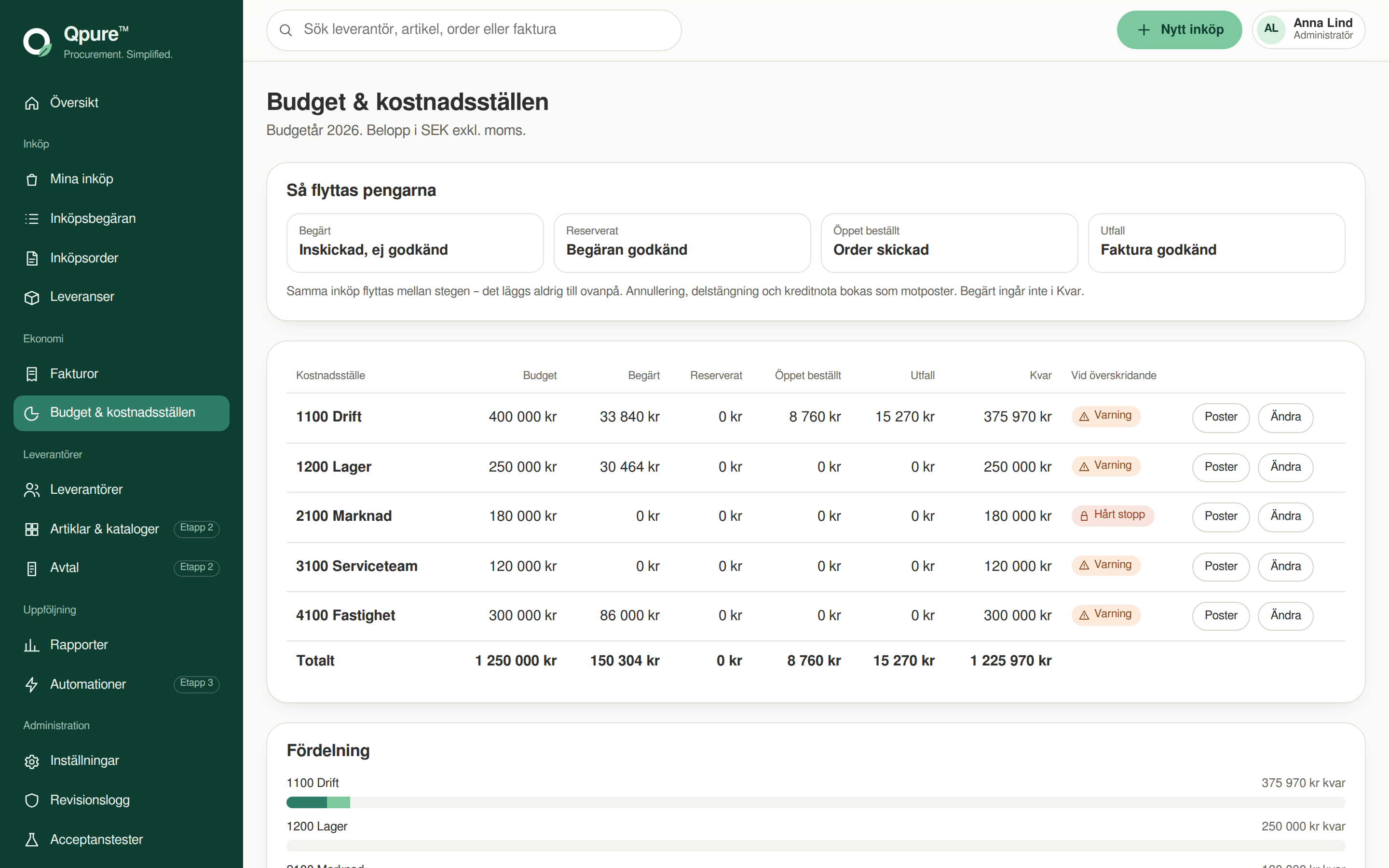Click the Nytt inköp button

(1179, 30)
